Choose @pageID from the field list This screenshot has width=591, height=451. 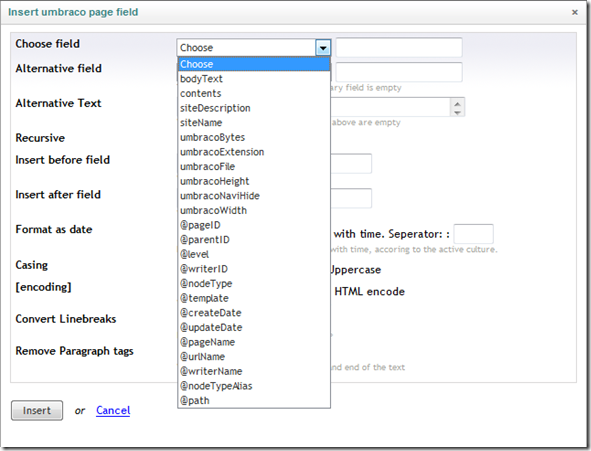point(254,225)
